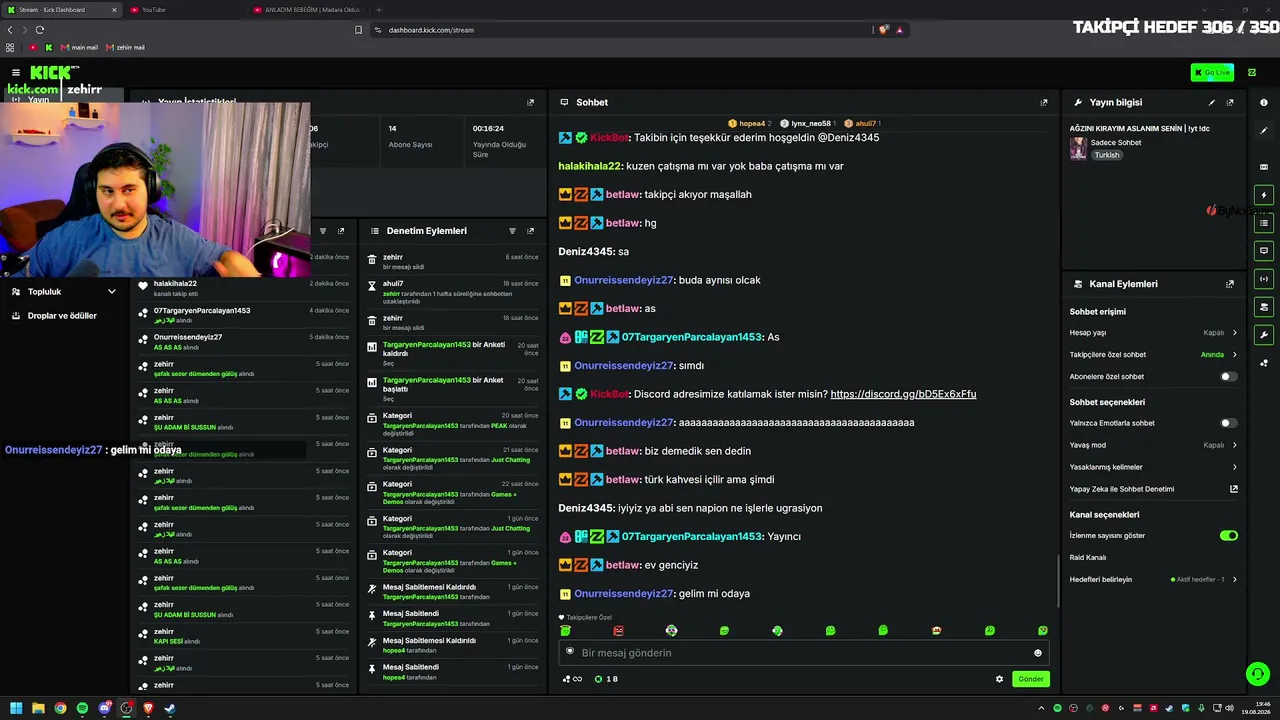The width and height of the screenshot is (1280, 720).
Task: Click the green Go Live button
Action: click(x=1212, y=72)
